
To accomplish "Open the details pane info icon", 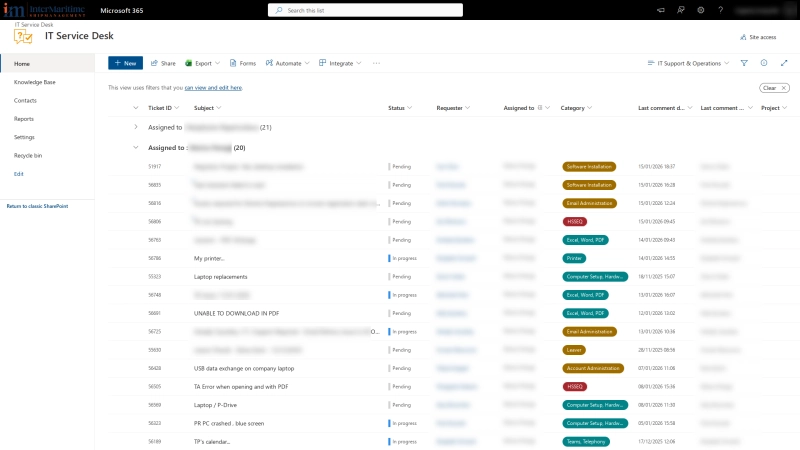I will click(x=764, y=63).
